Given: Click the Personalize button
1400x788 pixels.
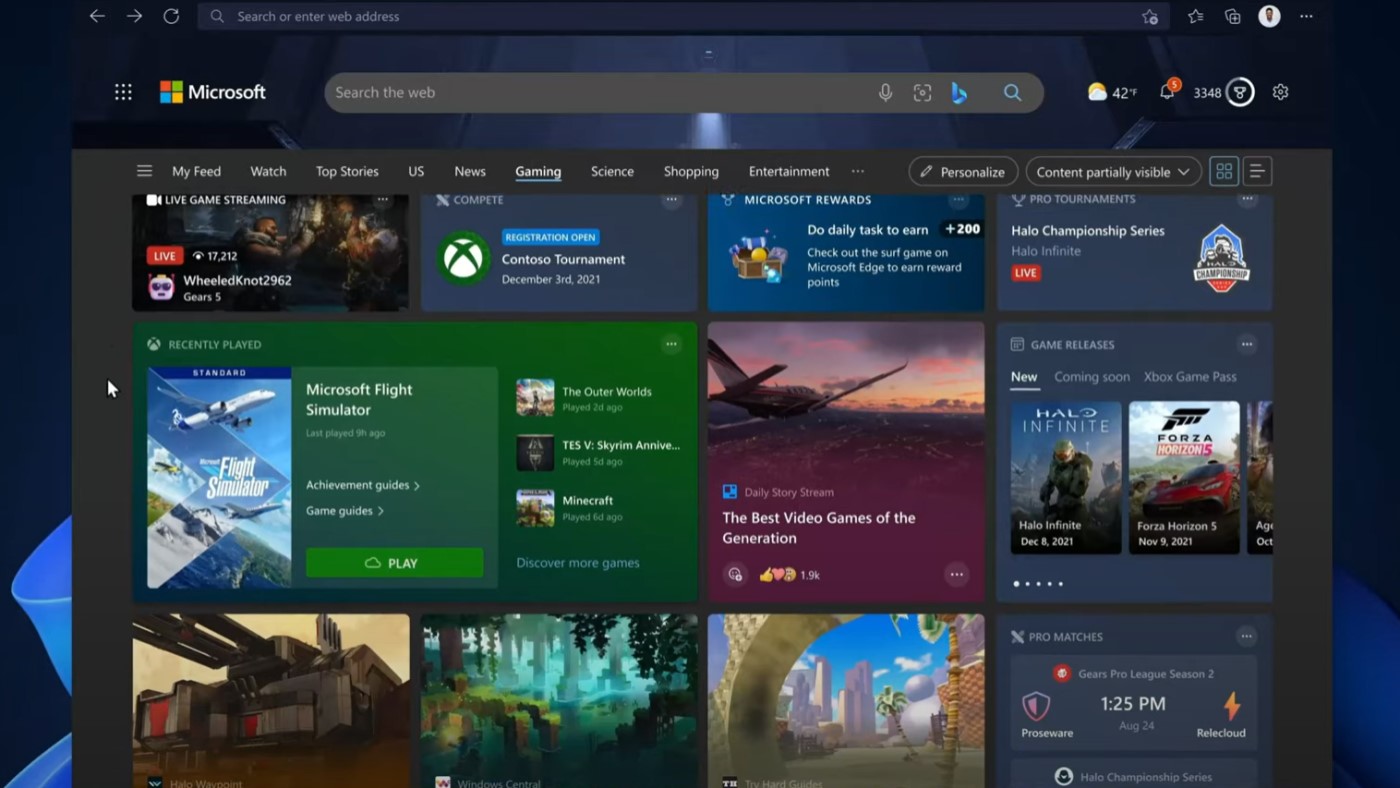Looking at the screenshot, I should click(963, 171).
